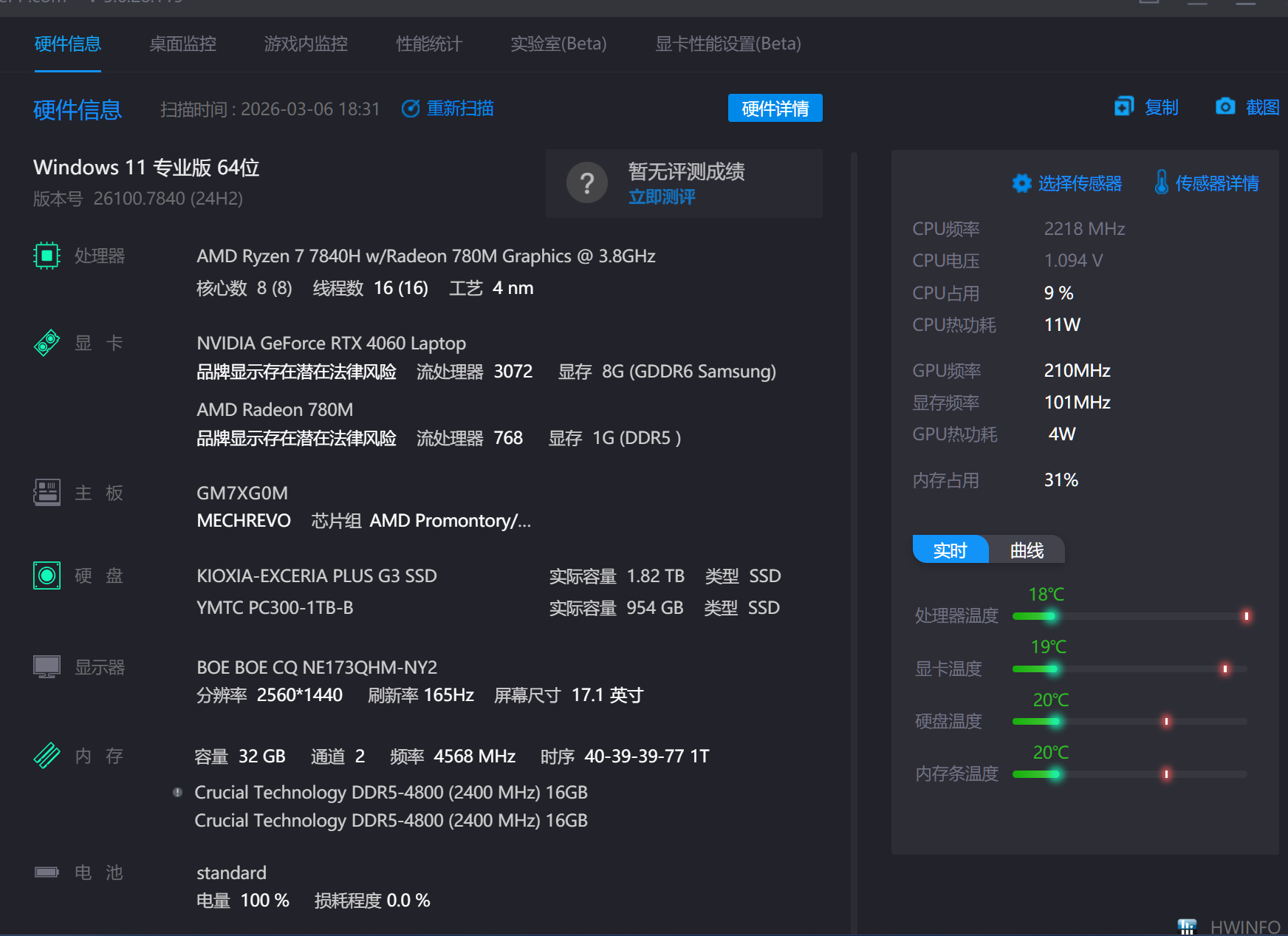Click the hard disk icon
This screenshot has width=1288, height=936.
[47, 575]
